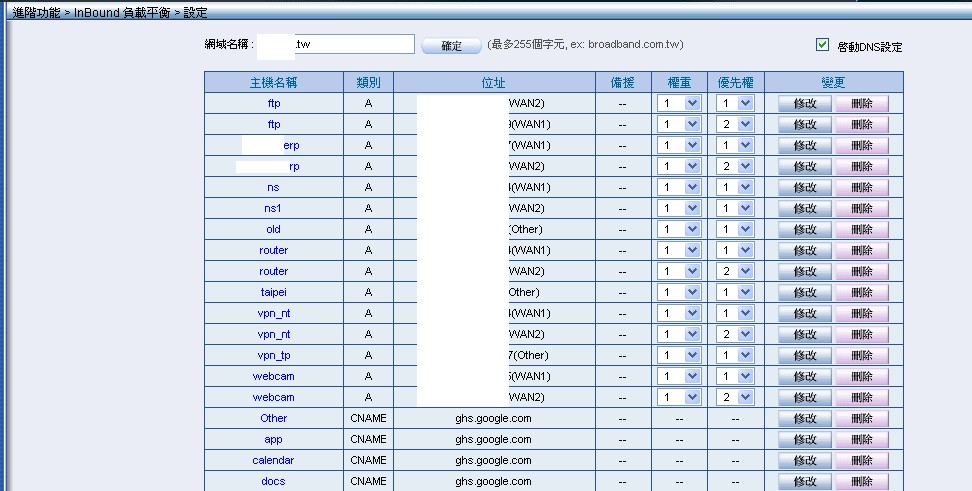The image size is (972, 491).
Task: Click 刪除 for webcam on WAN1
Action: [862, 376]
